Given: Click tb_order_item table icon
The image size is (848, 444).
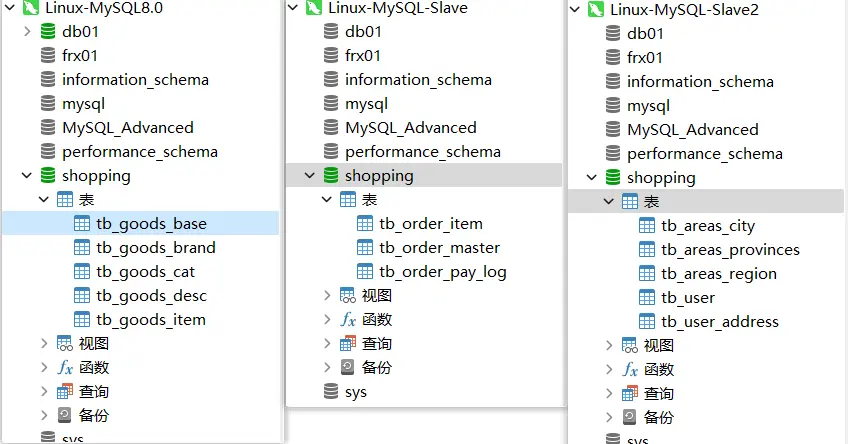Looking at the screenshot, I should pos(365,223).
